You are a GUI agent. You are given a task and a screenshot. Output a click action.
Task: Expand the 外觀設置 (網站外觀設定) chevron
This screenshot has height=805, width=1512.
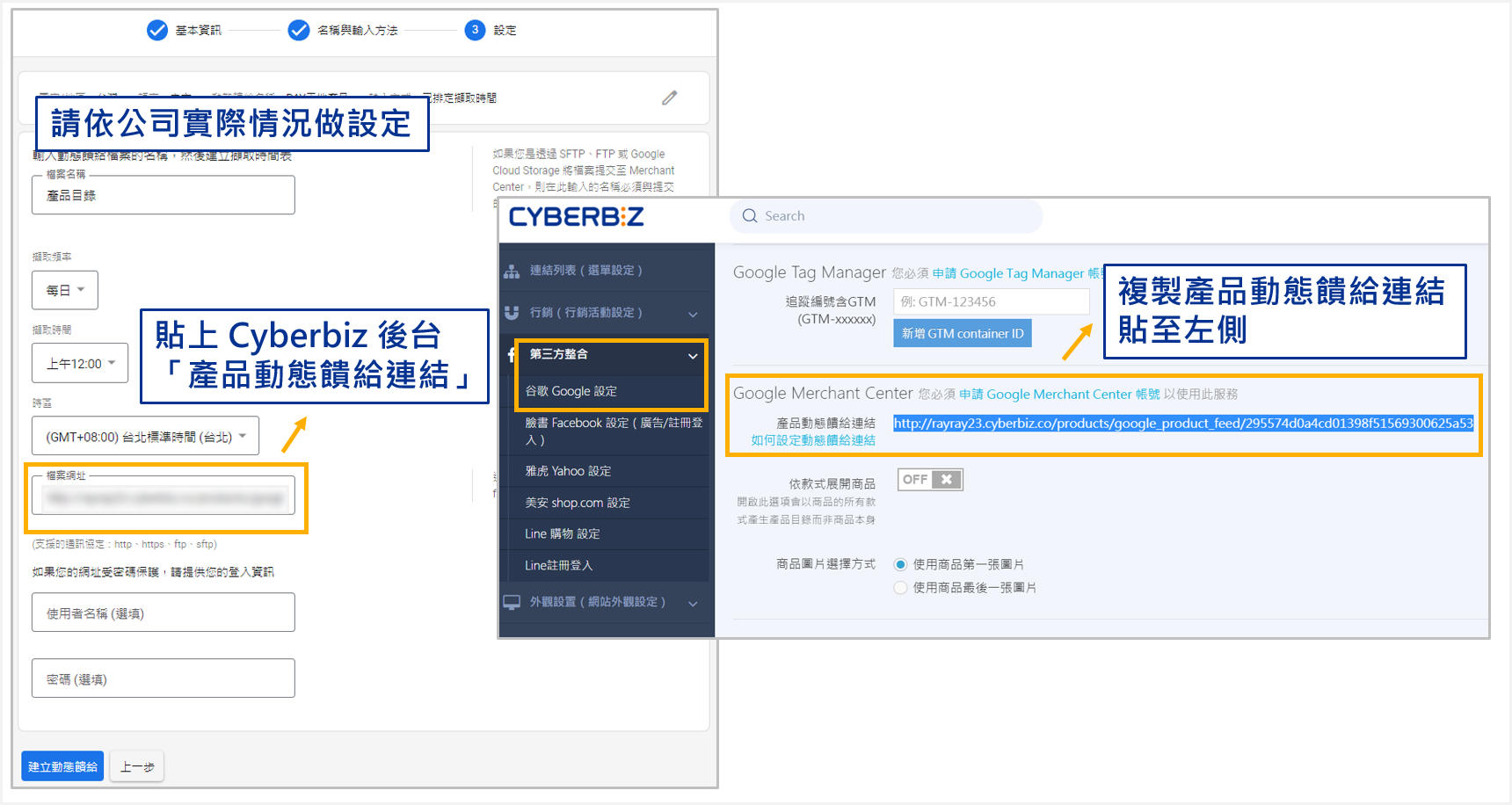click(693, 603)
